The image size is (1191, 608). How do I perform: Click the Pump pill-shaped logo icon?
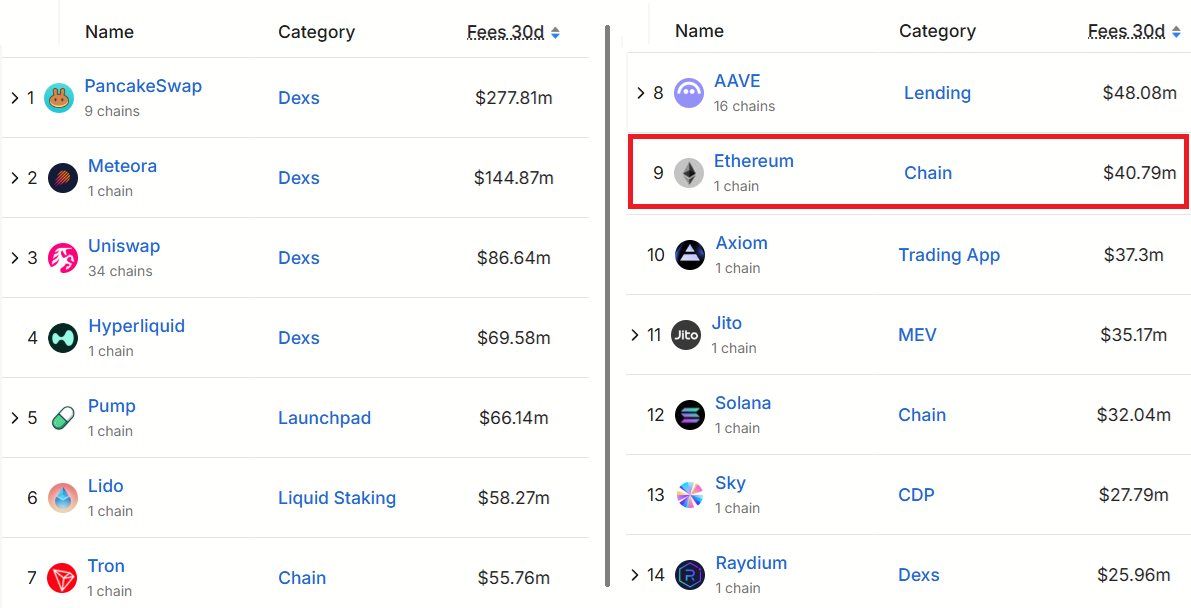63,418
